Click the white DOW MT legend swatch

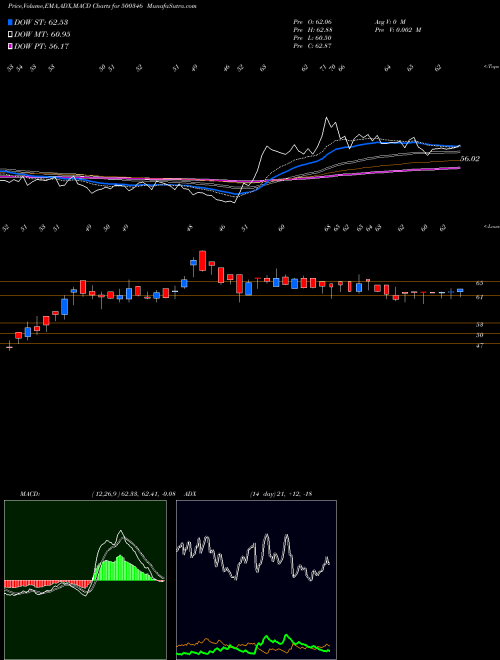pyautogui.click(x=10, y=35)
